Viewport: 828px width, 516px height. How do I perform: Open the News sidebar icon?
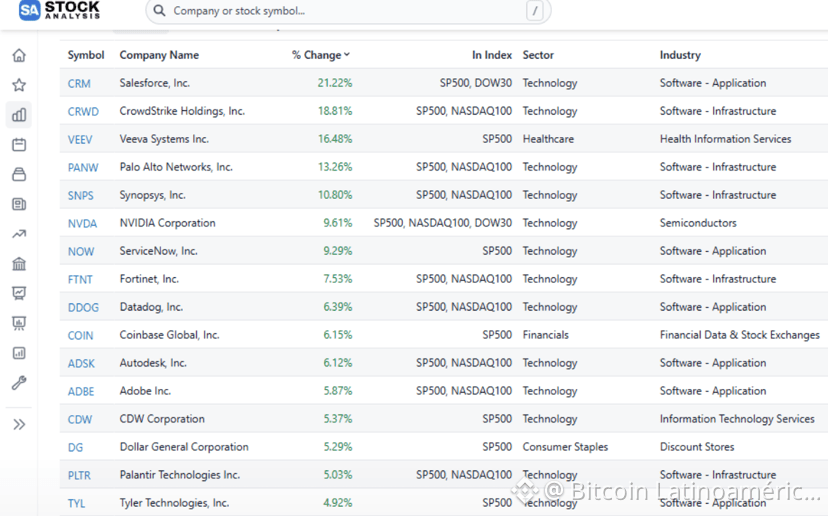[x=19, y=204]
